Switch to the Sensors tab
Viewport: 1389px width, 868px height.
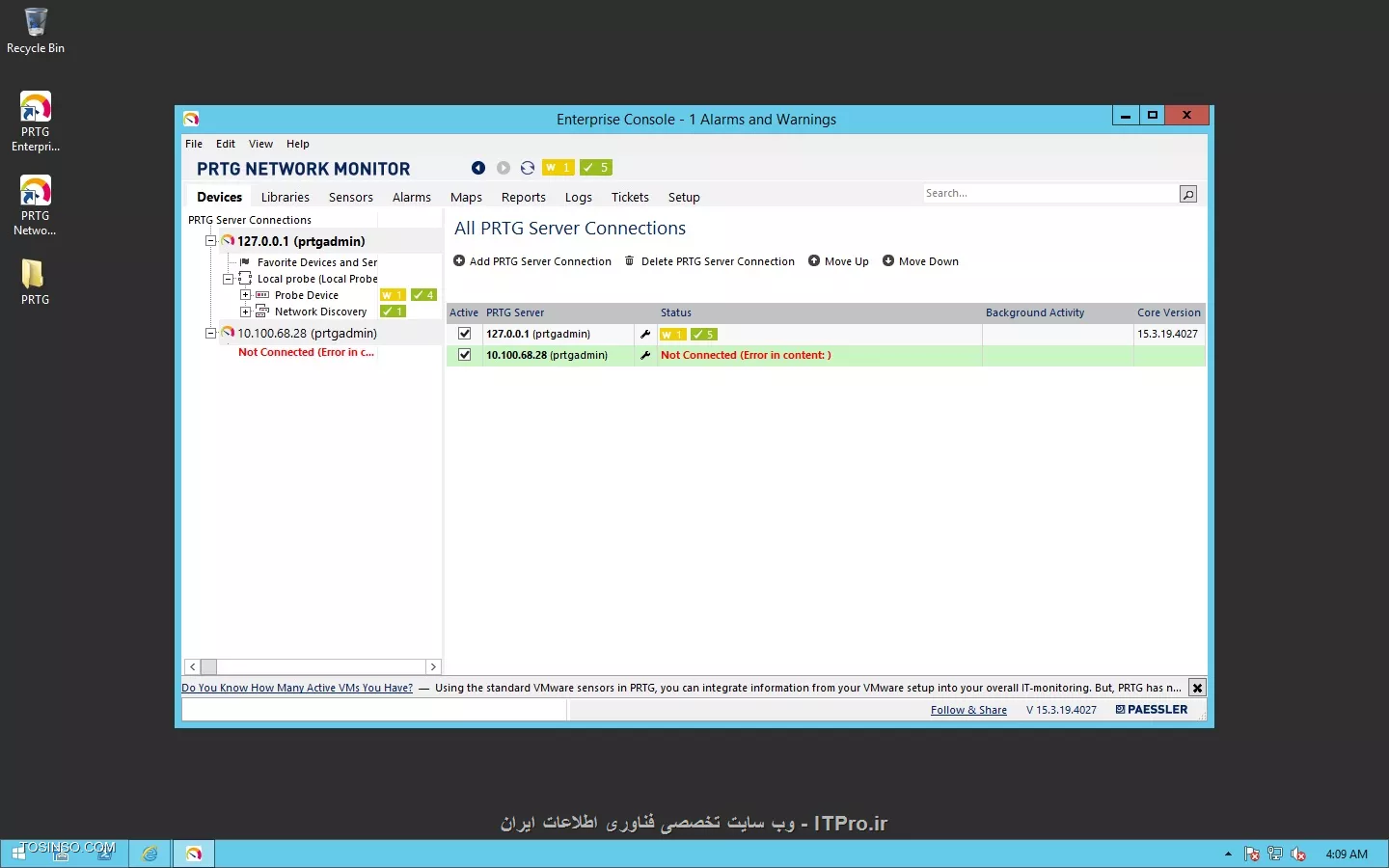coord(351,197)
